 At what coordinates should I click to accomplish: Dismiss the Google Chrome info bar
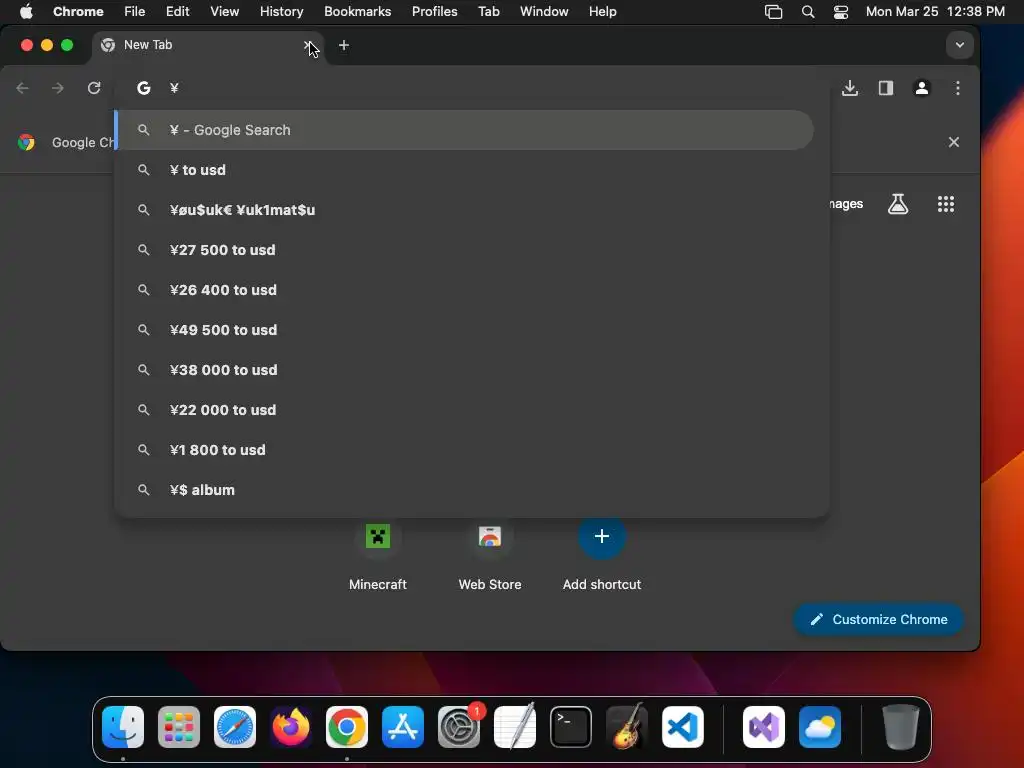point(953,142)
